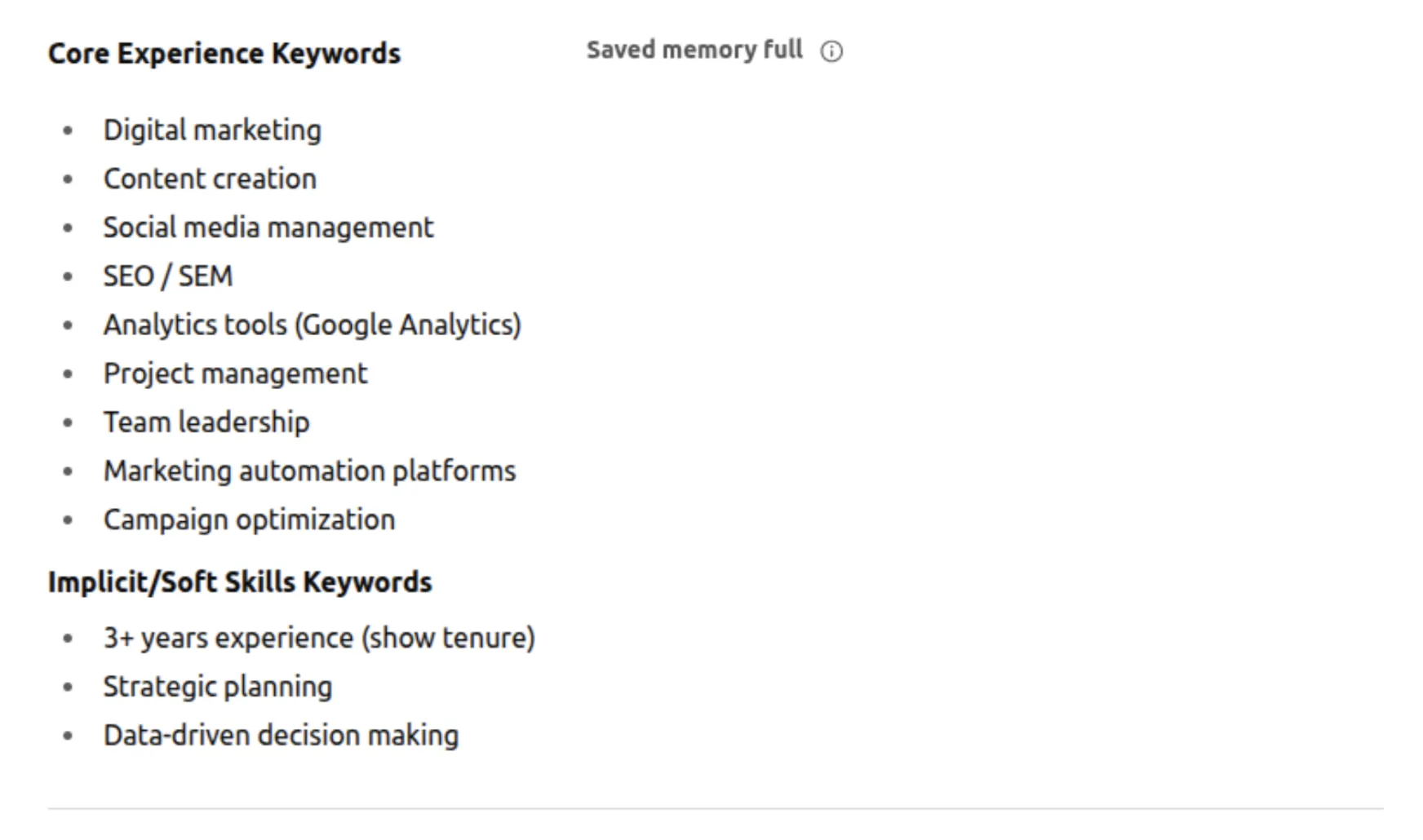Click the "Team leadership" list item
1423x840 pixels.
pyautogui.click(x=206, y=422)
